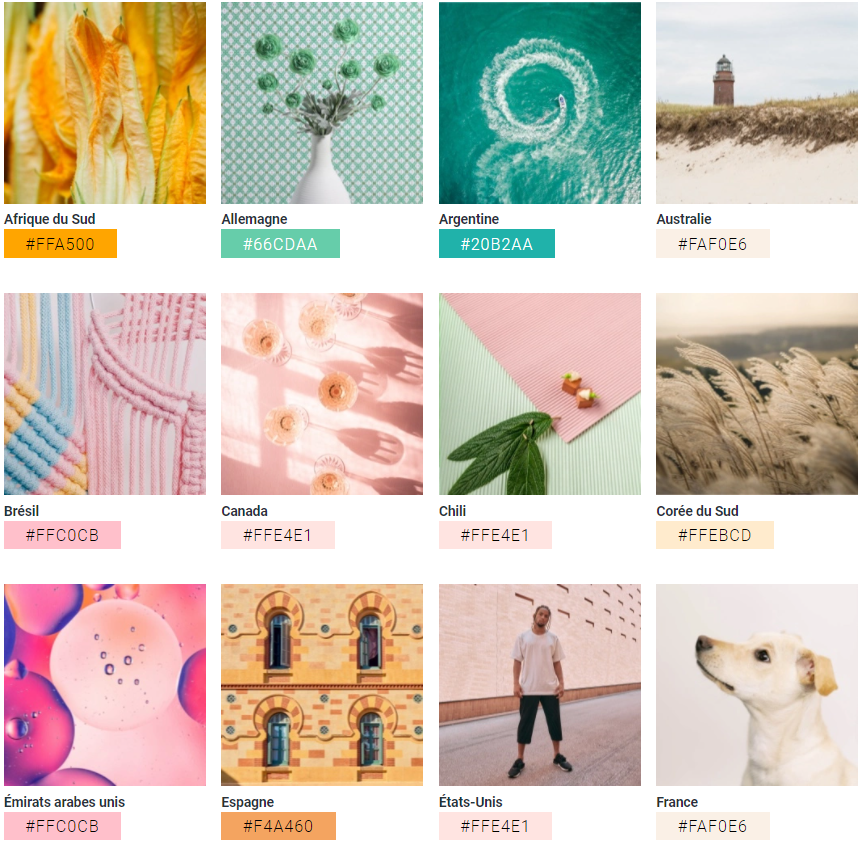Viewport: 863px width, 844px height.
Task: Open the Afrique du Sud yellow flowers photo
Action: [x=105, y=103]
